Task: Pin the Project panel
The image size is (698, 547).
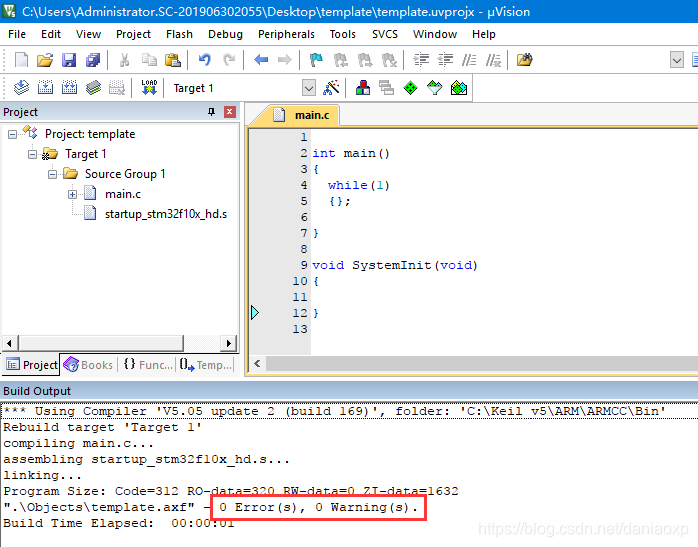Action: (x=211, y=112)
